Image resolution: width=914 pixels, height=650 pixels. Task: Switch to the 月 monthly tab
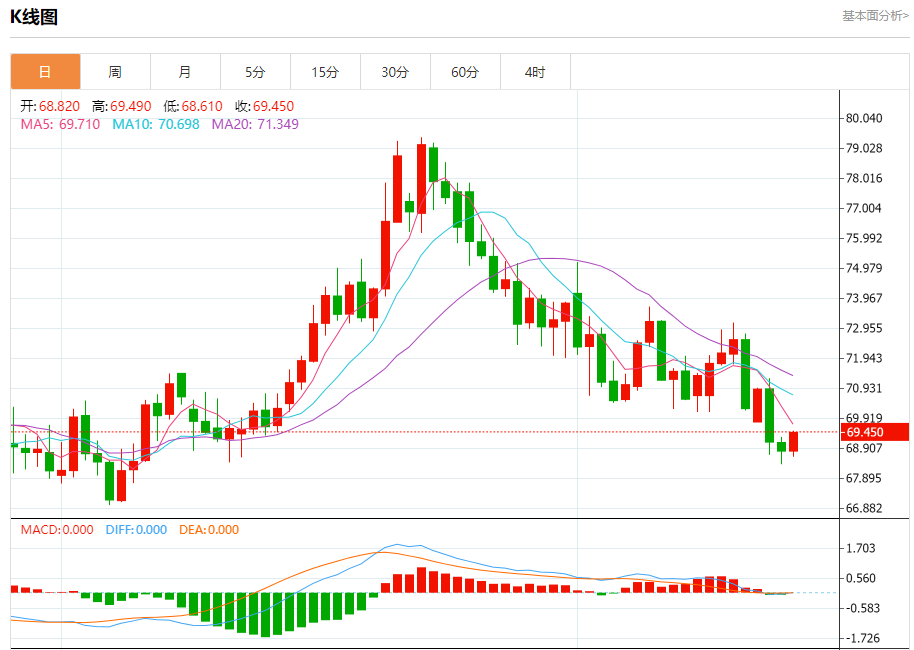(185, 72)
